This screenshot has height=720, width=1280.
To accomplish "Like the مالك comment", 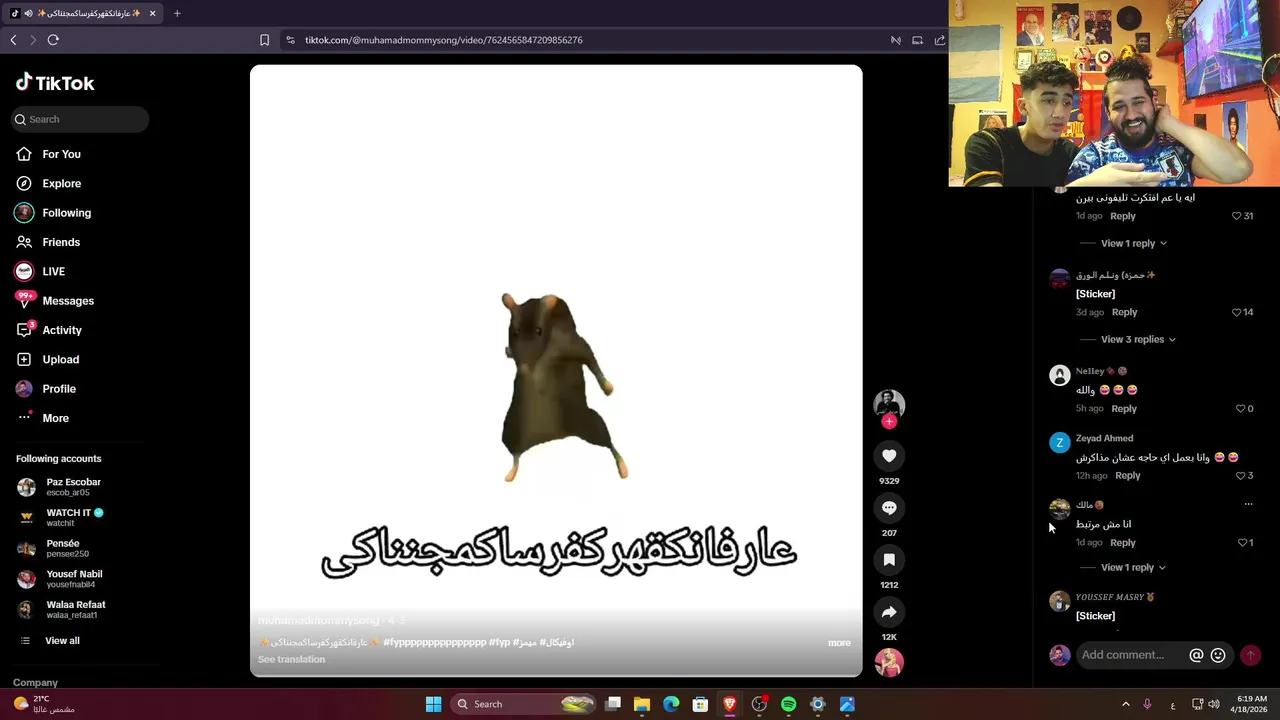I will pos(1243,542).
